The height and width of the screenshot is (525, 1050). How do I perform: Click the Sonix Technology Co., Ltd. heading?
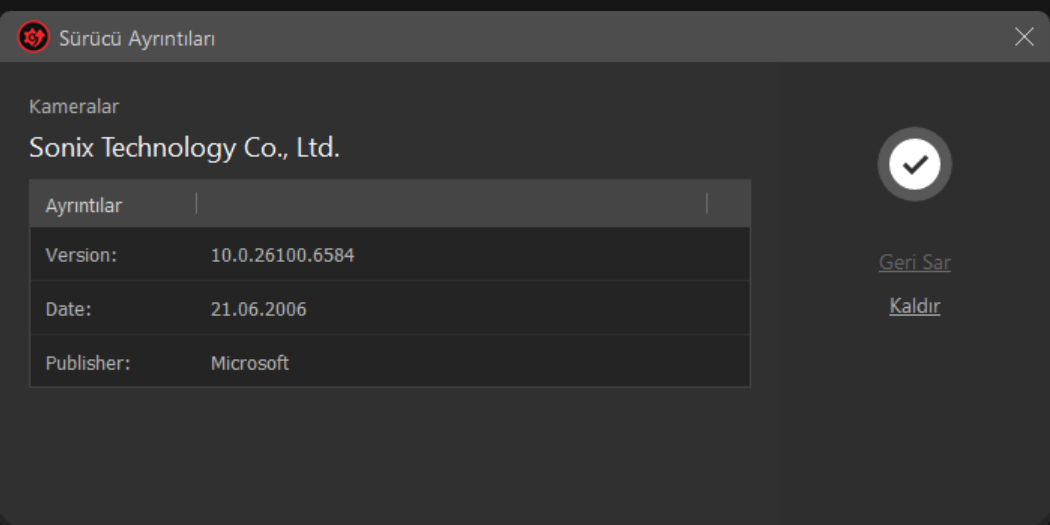185,148
